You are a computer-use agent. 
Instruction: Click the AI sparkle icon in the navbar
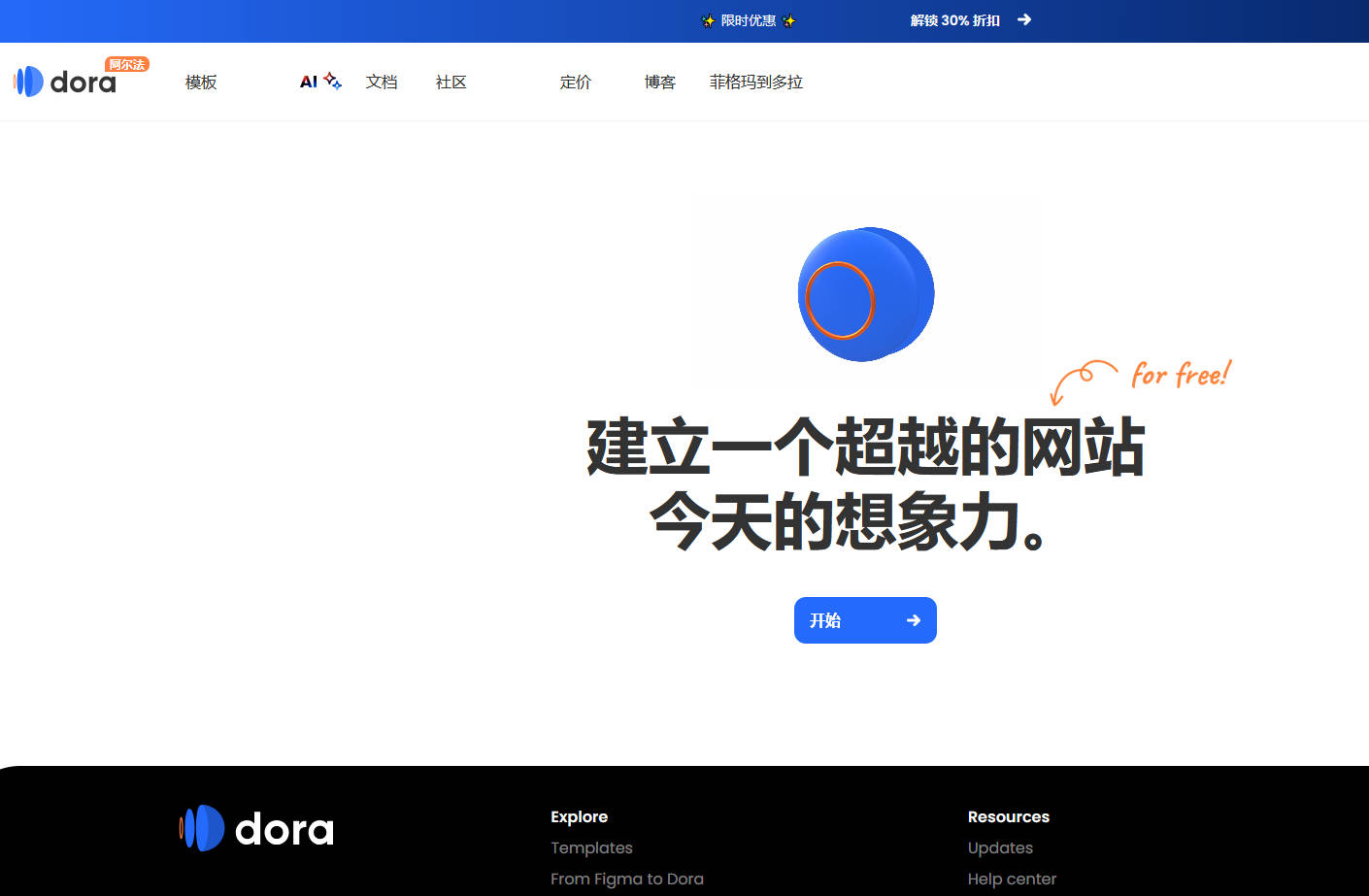pos(332,81)
